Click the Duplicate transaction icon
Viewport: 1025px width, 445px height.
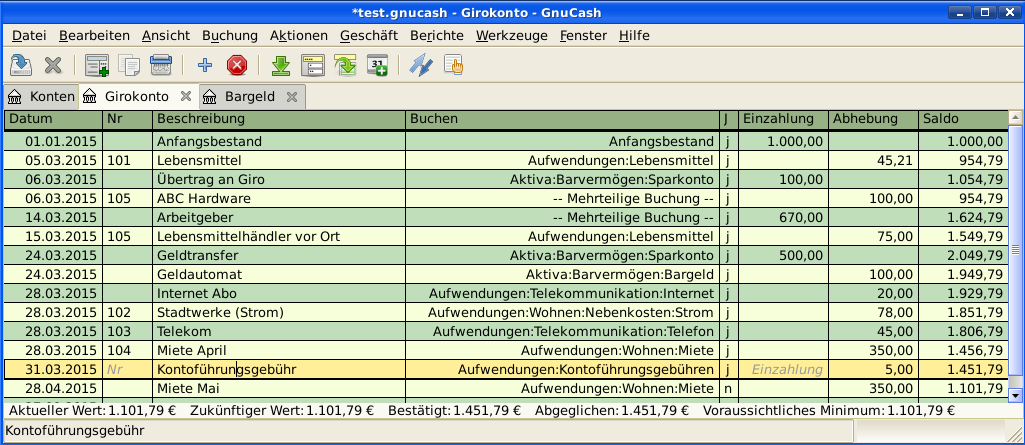click(x=129, y=66)
